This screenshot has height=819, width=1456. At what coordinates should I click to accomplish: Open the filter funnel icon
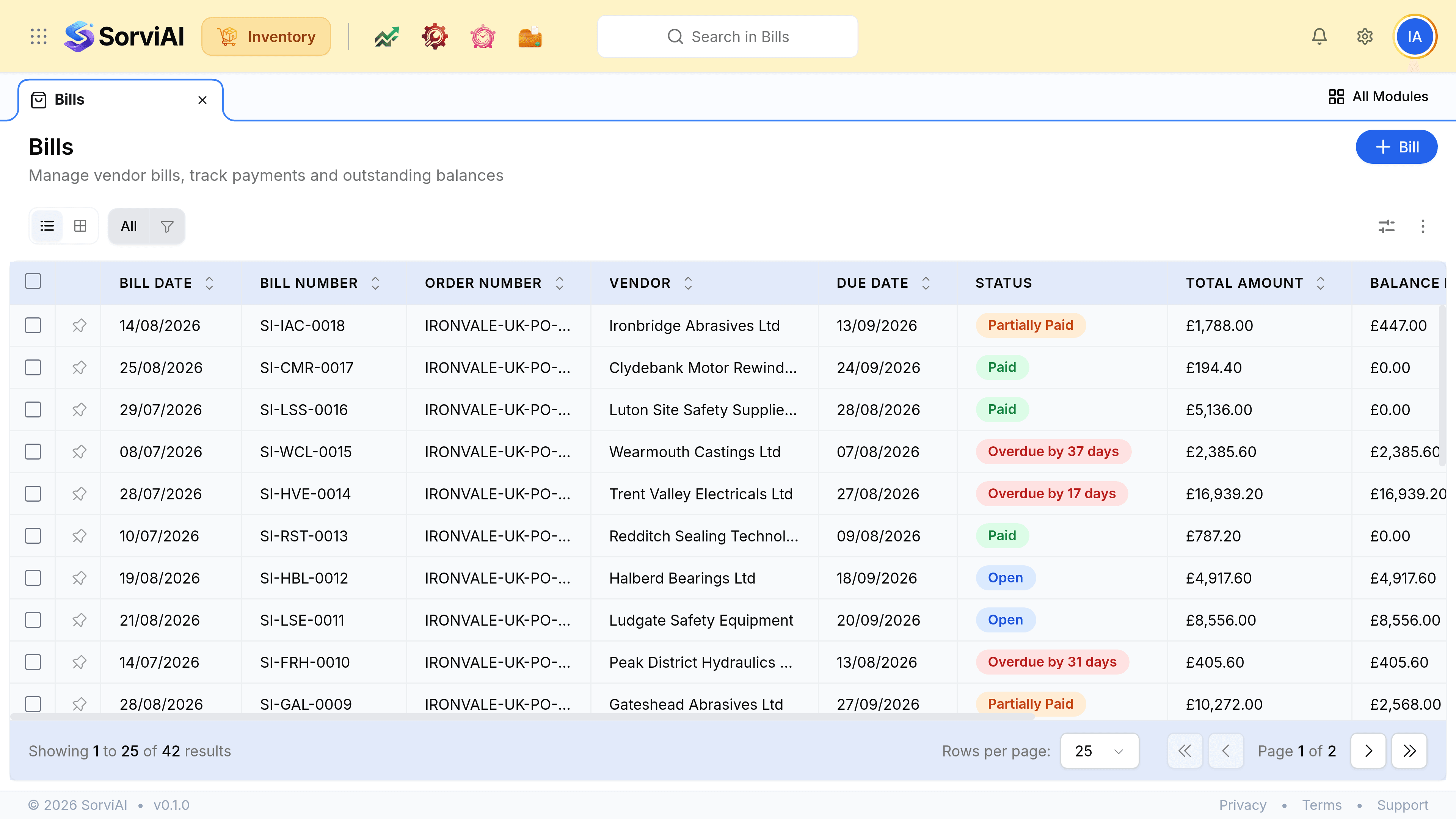click(x=167, y=227)
